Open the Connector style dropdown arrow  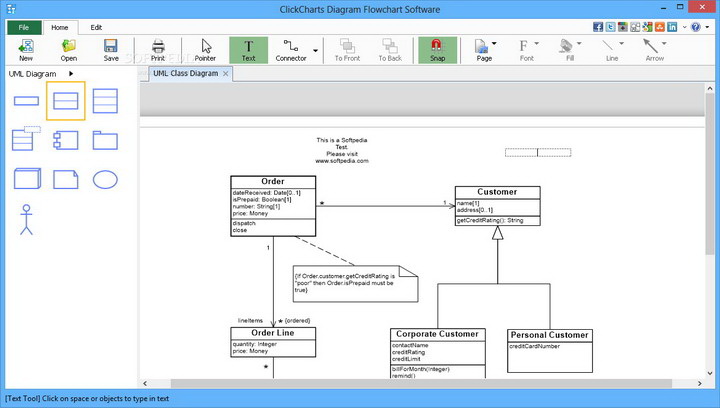(315, 50)
